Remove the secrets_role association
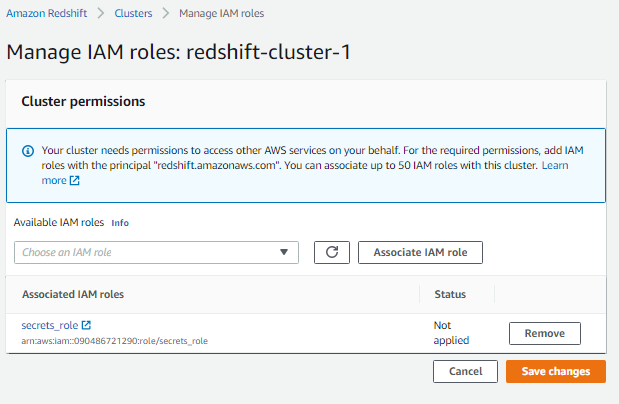This screenshot has width=619, height=404. point(545,333)
